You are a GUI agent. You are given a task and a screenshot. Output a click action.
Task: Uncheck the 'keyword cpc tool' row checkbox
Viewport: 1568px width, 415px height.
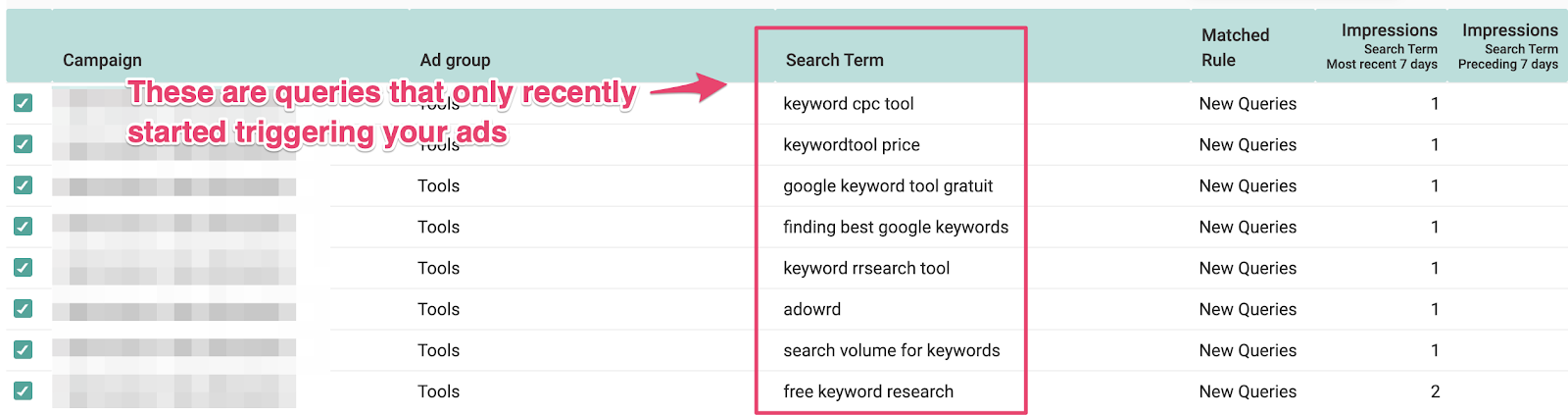tap(24, 103)
